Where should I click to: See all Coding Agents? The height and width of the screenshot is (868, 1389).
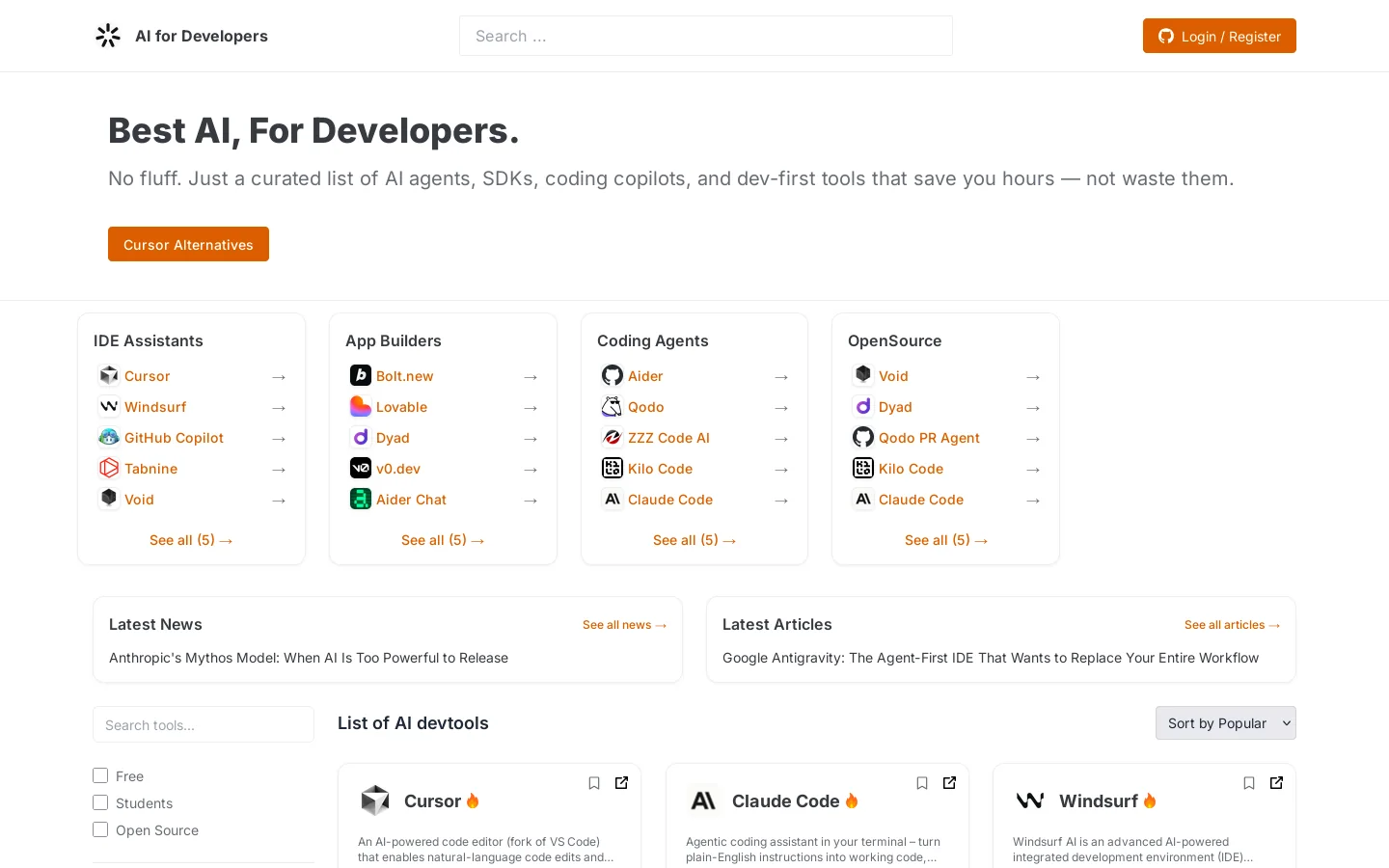tap(694, 540)
